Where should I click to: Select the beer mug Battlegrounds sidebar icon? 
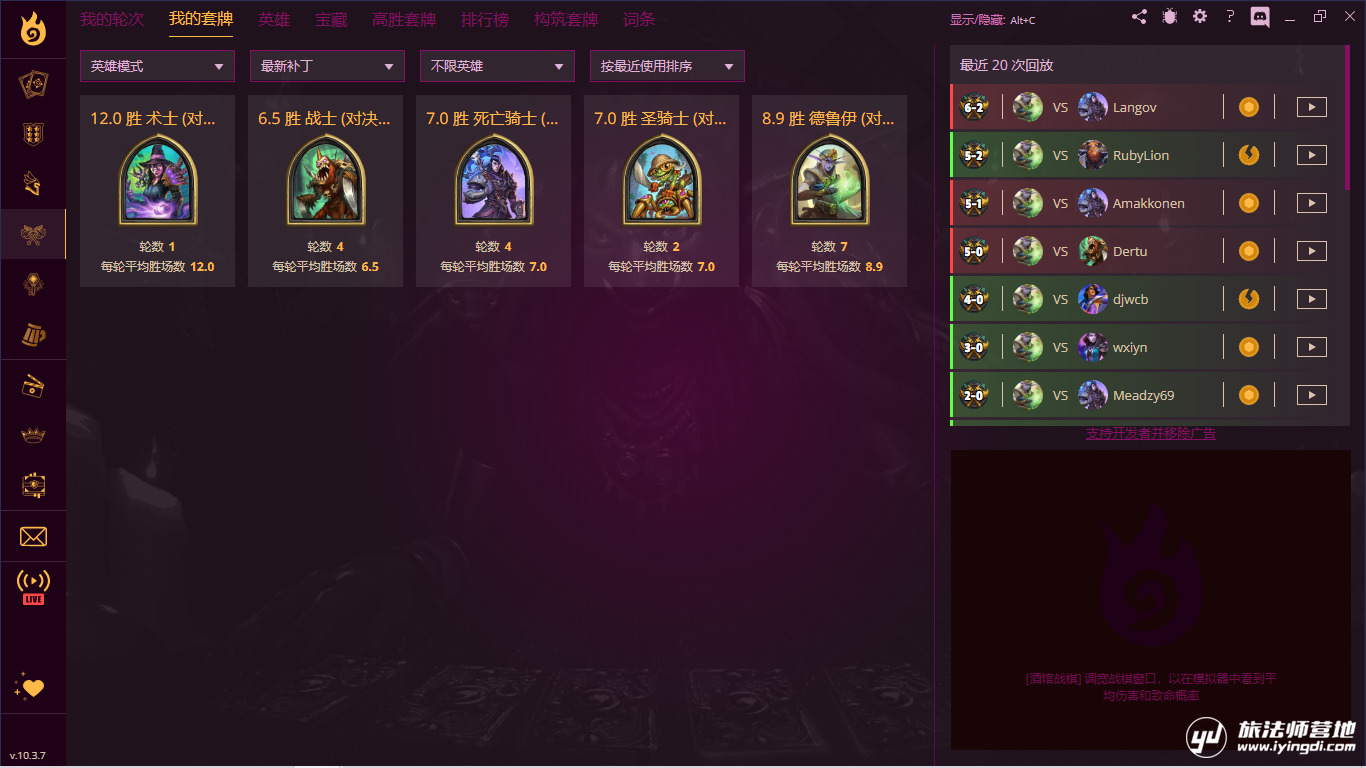coord(33,335)
